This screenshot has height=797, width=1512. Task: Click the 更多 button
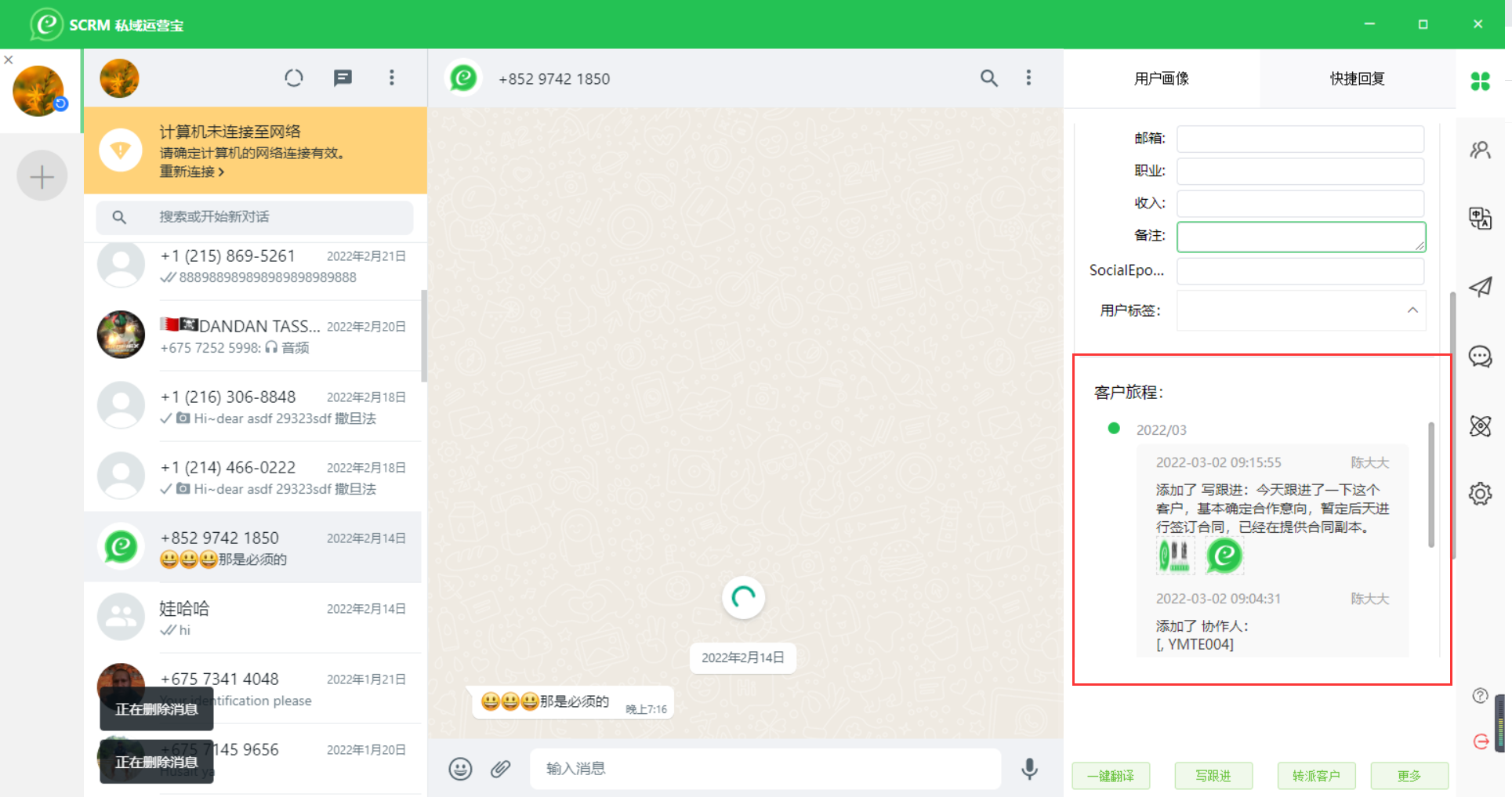1409,776
